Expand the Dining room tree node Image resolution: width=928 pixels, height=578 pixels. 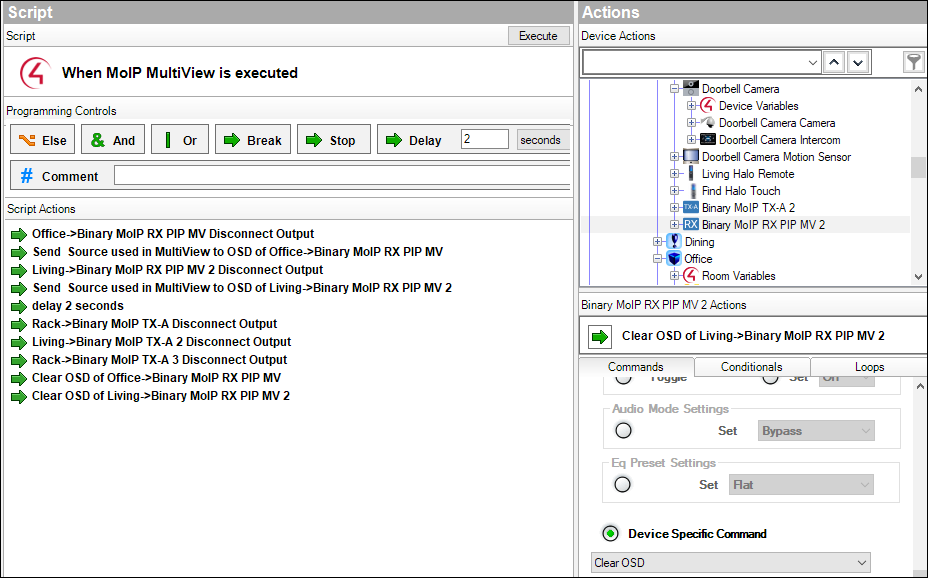click(x=658, y=242)
